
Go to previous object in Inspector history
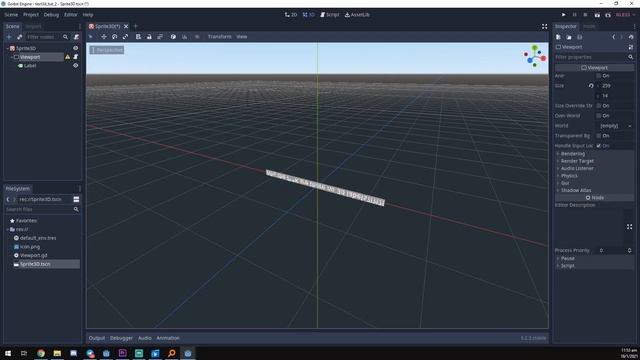(613, 37)
